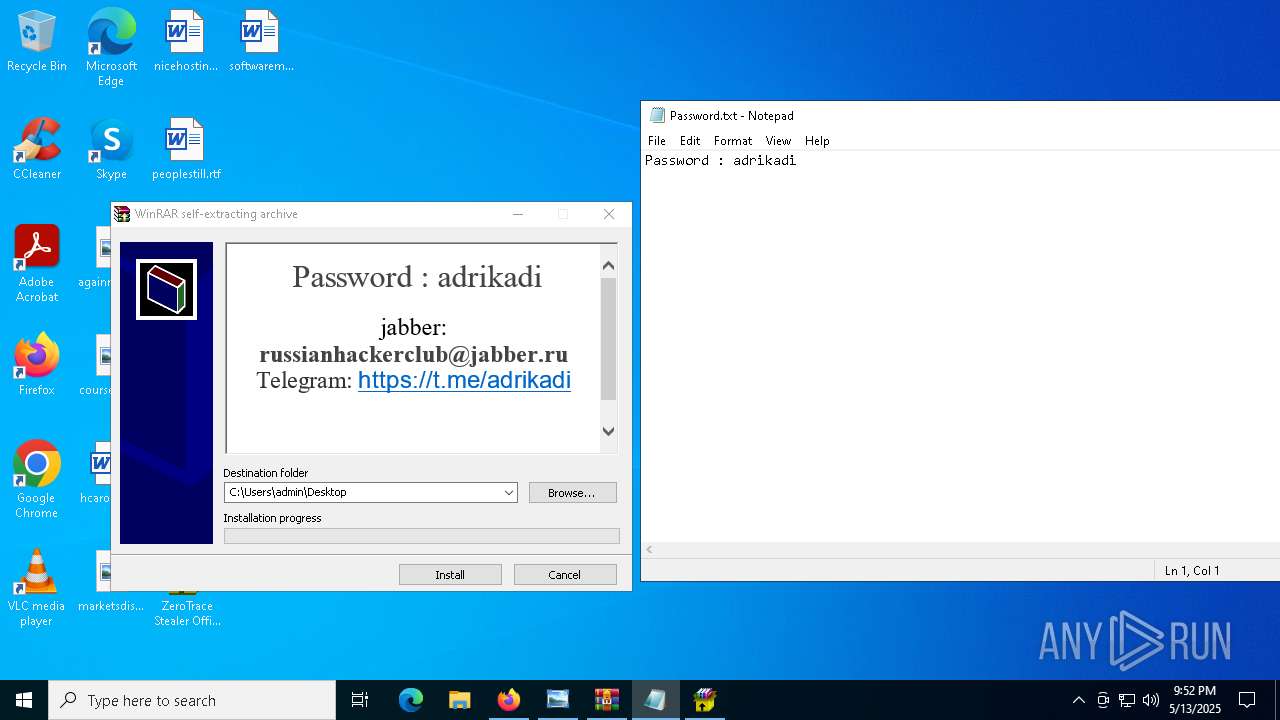1280x720 pixels.
Task: Launch the Adobe Acrobat desktop shortcut
Action: [37, 264]
